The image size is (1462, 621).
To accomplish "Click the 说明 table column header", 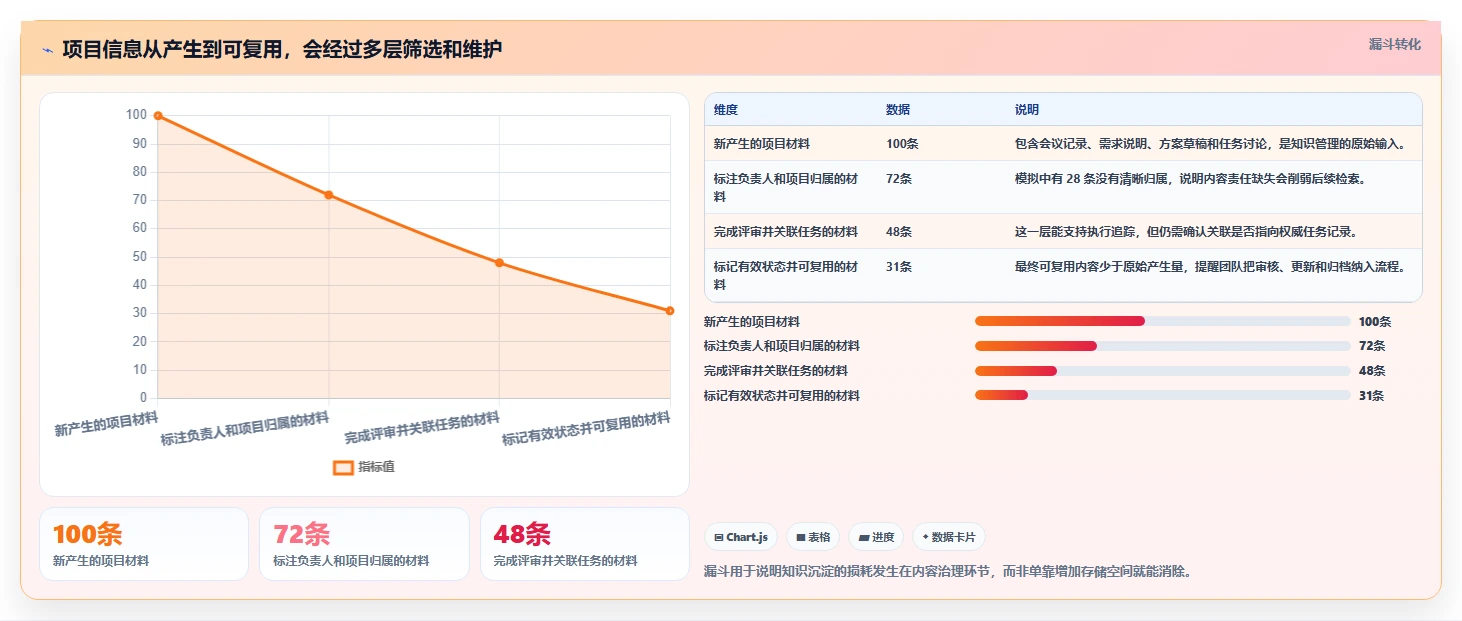I will (x=1027, y=110).
